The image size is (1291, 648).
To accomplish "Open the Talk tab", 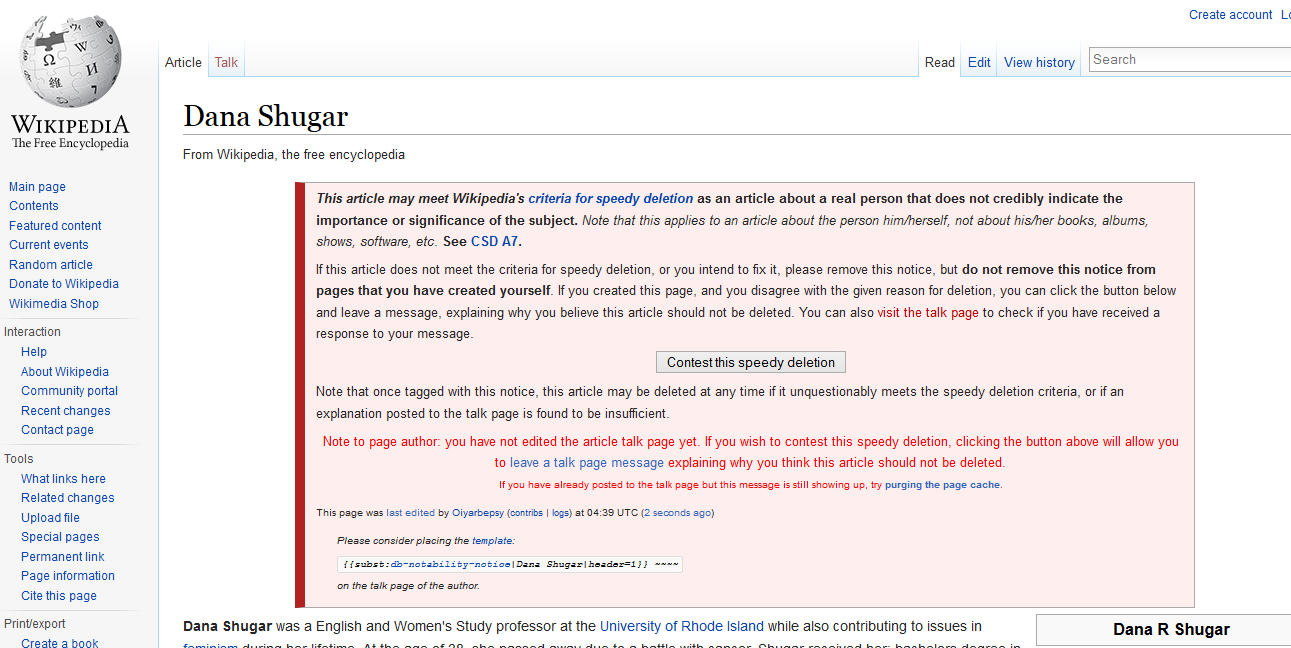I will click(x=226, y=61).
